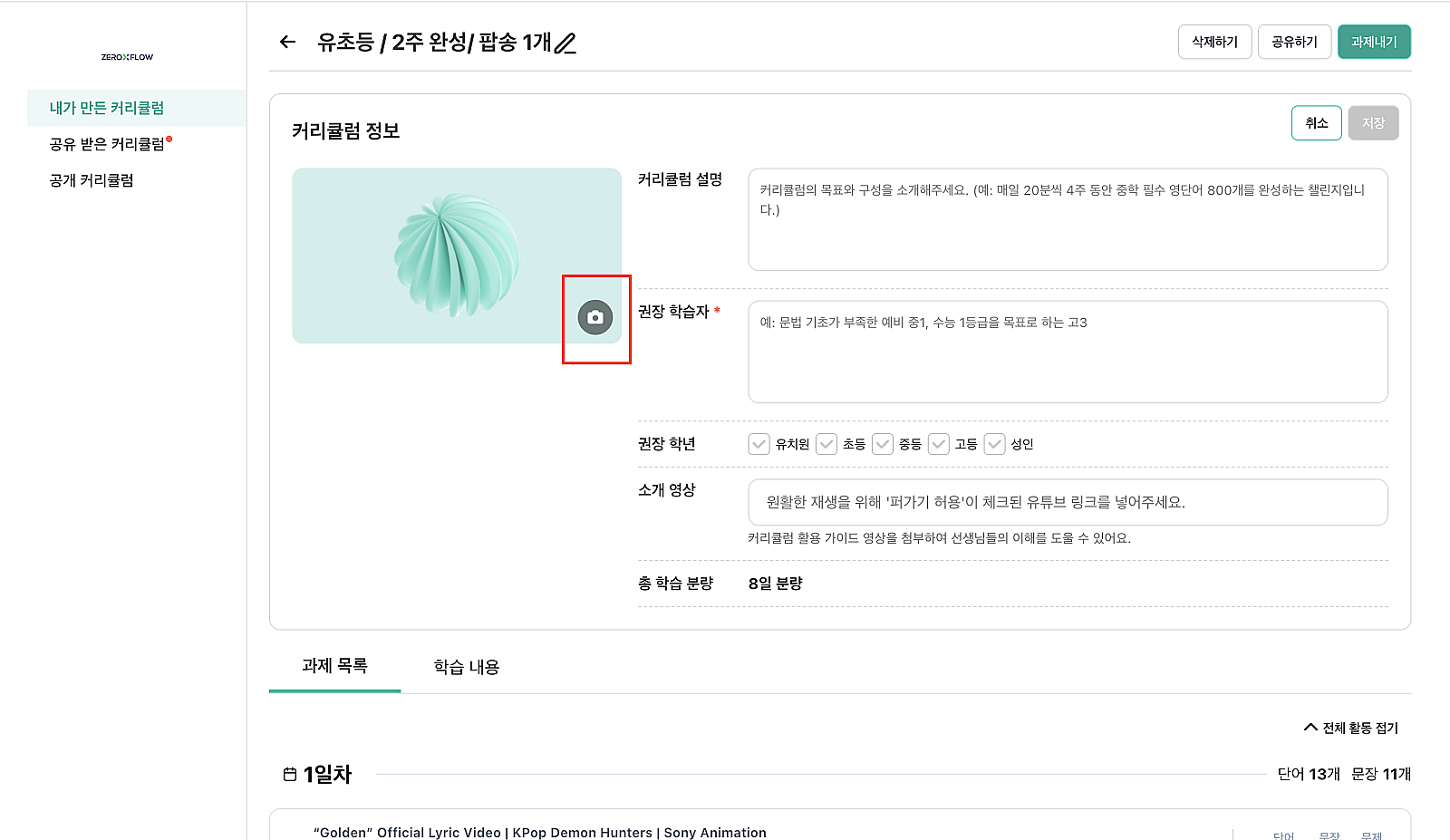Enable the 고등 grade checkbox
Viewport: 1450px width, 840px height.
coord(938,444)
